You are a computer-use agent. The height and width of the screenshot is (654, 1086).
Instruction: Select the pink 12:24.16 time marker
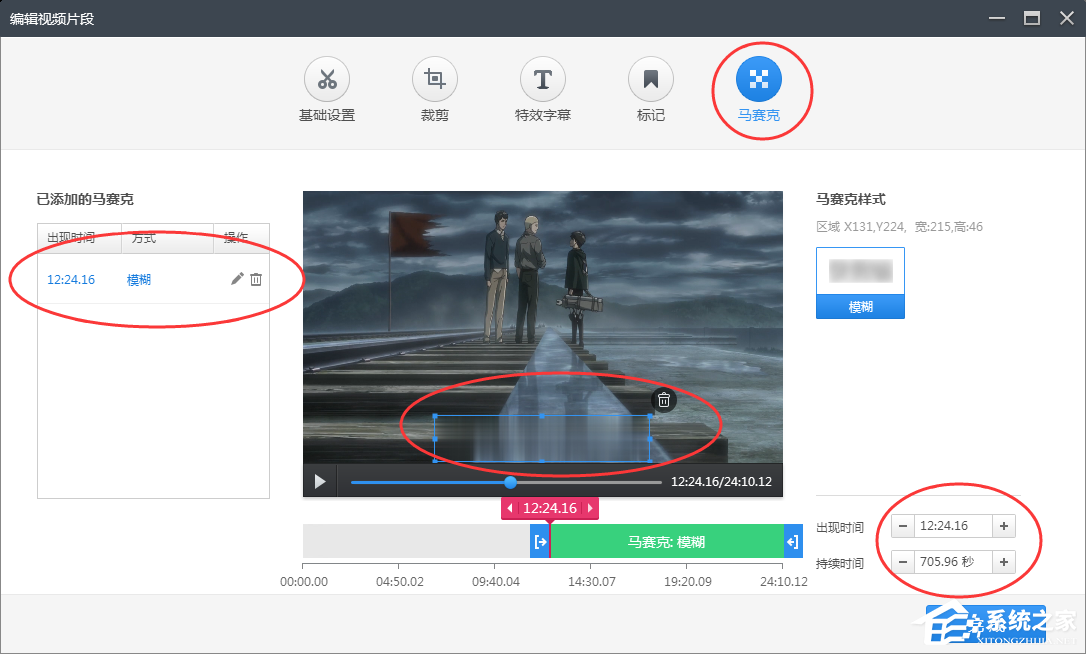coord(548,508)
